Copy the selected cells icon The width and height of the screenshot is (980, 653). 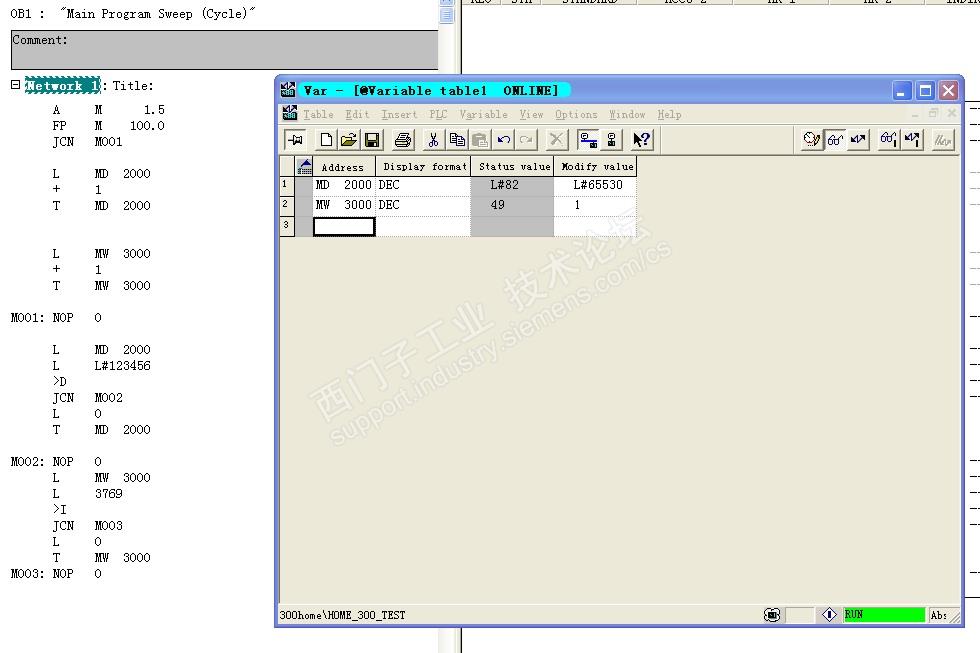[x=457, y=139]
